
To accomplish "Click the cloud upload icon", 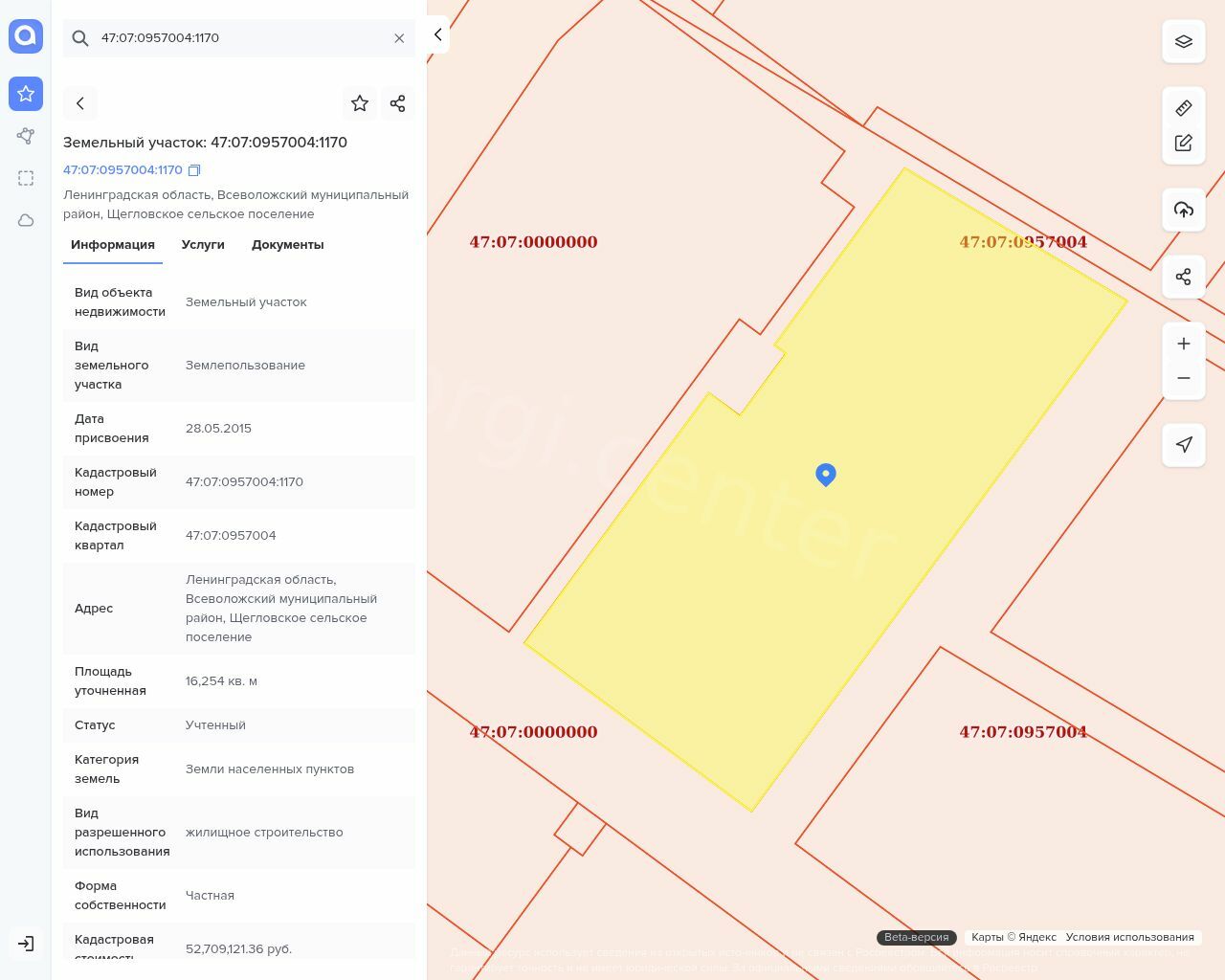I will coord(1184,210).
